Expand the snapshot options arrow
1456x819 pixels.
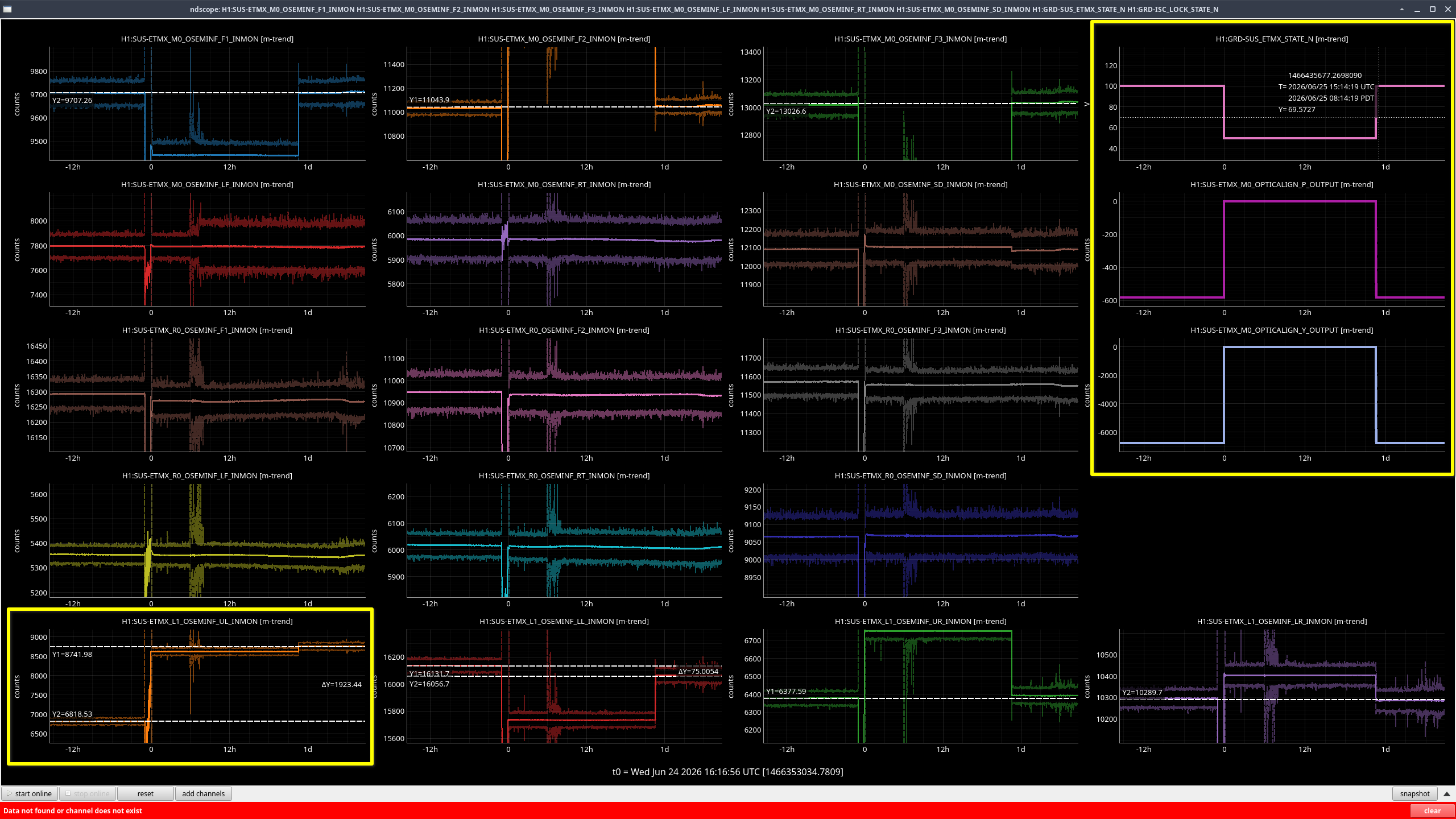(1447, 793)
